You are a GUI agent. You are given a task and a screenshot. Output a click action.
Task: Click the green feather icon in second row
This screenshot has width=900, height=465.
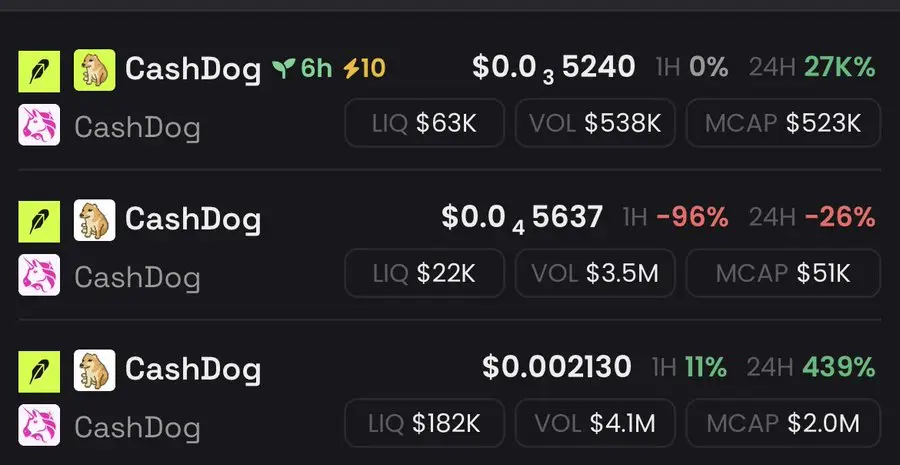pos(39,222)
